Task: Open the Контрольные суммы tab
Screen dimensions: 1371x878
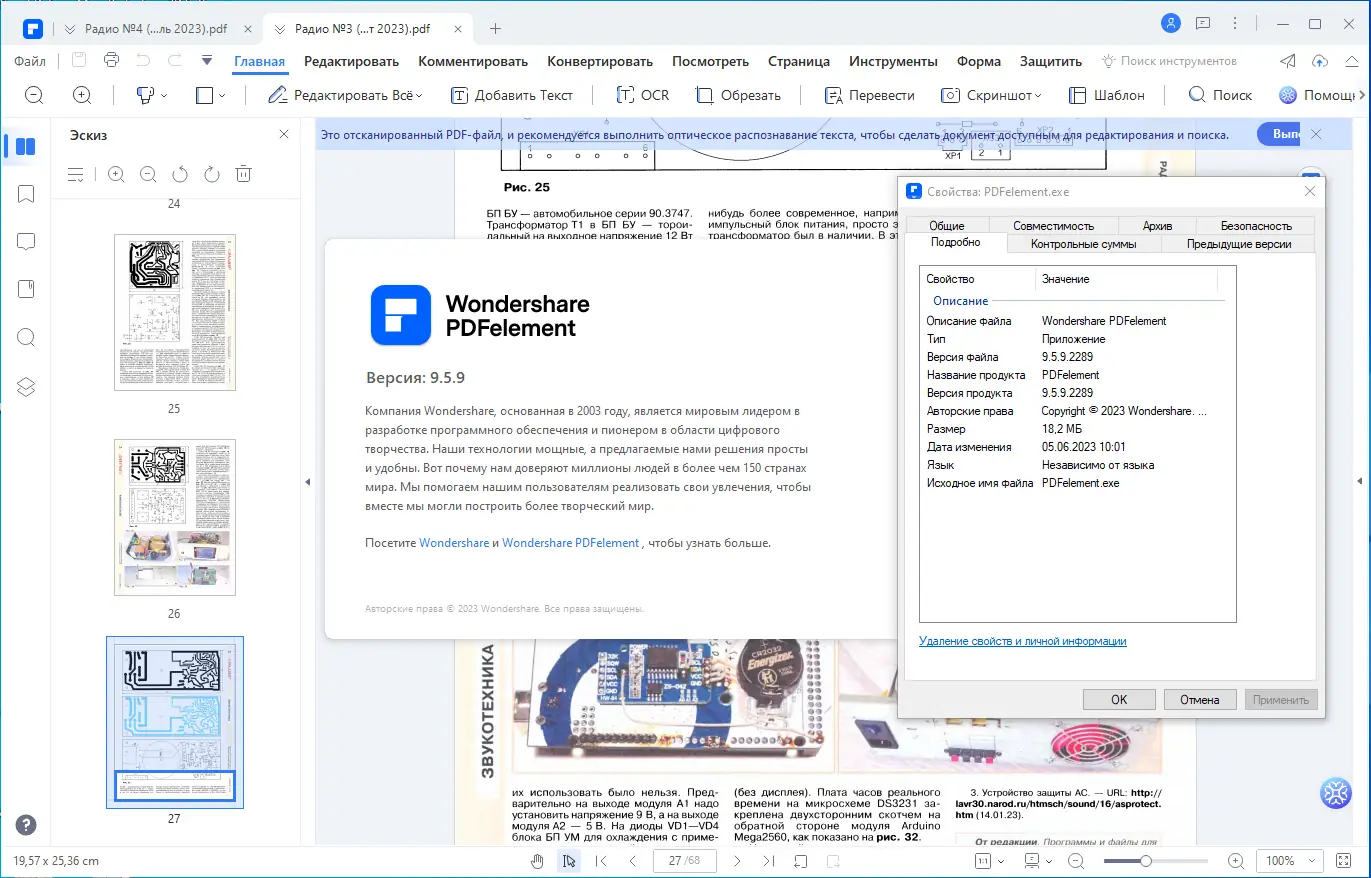Action: (x=1083, y=244)
